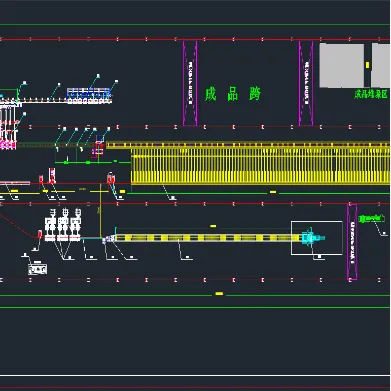Select the green "成品跨" text label

click(x=233, y=94)
